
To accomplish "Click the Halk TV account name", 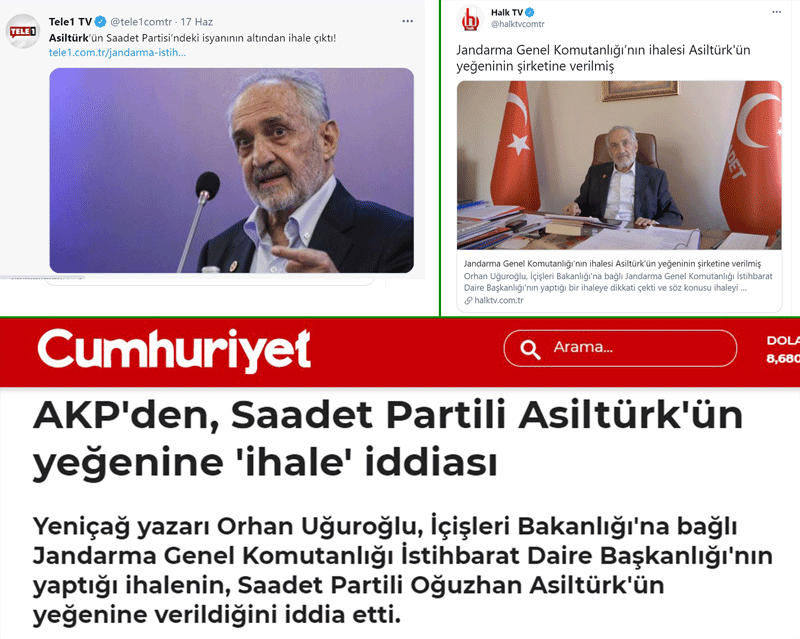I will click(x=507, y=12).
